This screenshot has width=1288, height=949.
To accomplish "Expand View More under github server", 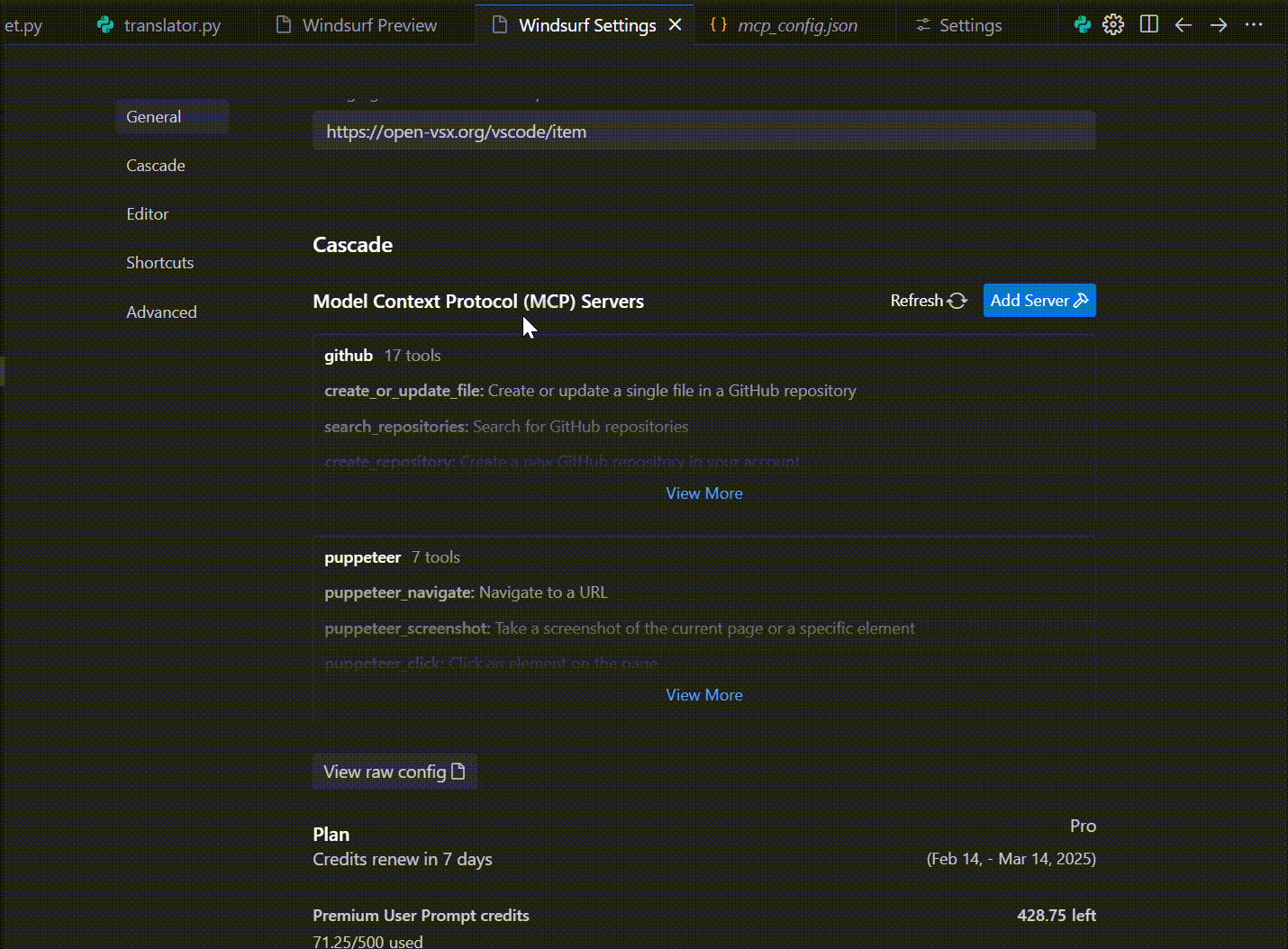I will [704, 493].
